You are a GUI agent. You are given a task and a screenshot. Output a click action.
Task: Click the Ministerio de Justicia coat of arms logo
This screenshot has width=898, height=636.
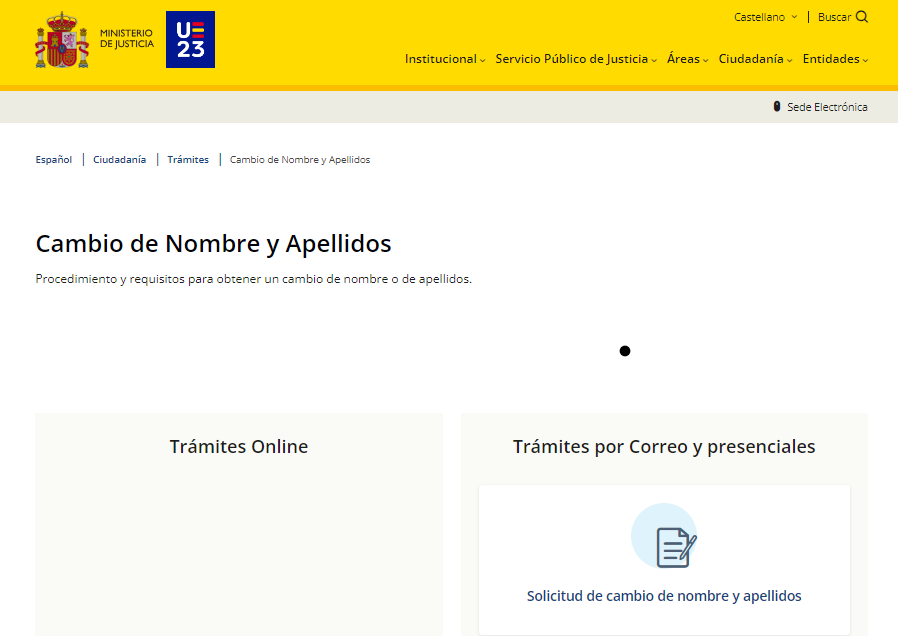[62, 40]
